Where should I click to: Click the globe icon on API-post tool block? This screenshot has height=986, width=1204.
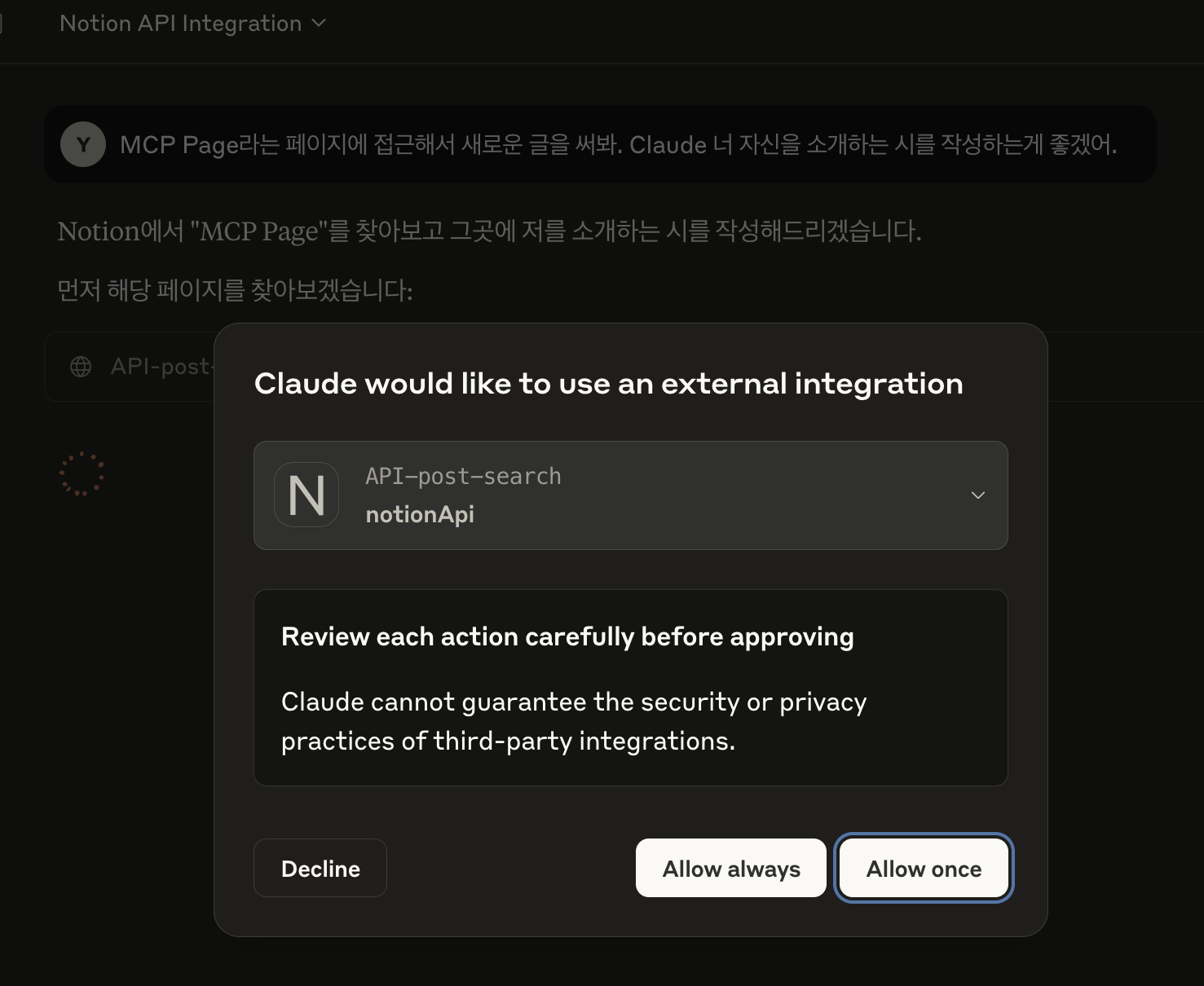click(x=81, y=367)
